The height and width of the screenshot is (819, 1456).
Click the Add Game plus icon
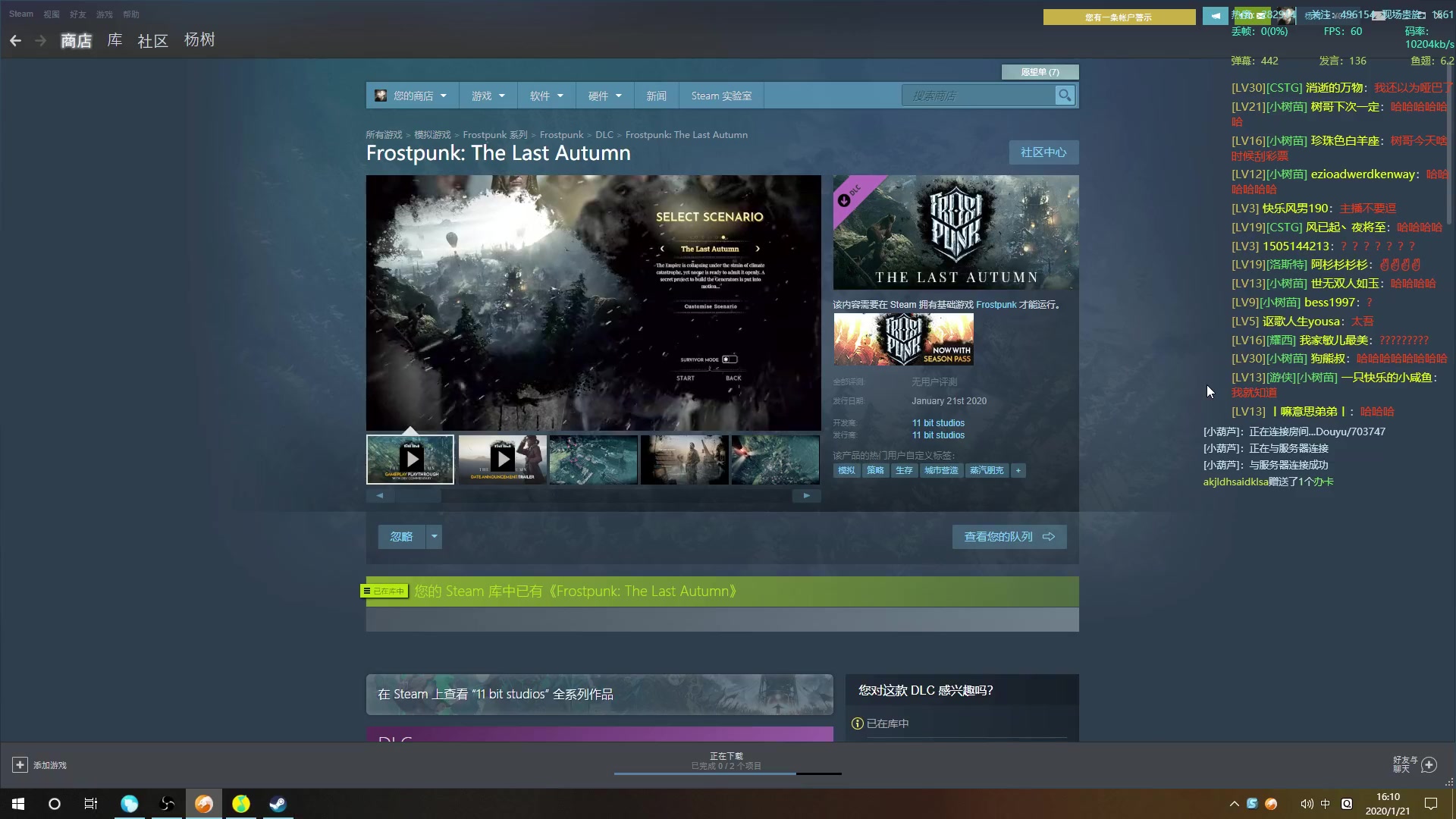coord(20,765)
